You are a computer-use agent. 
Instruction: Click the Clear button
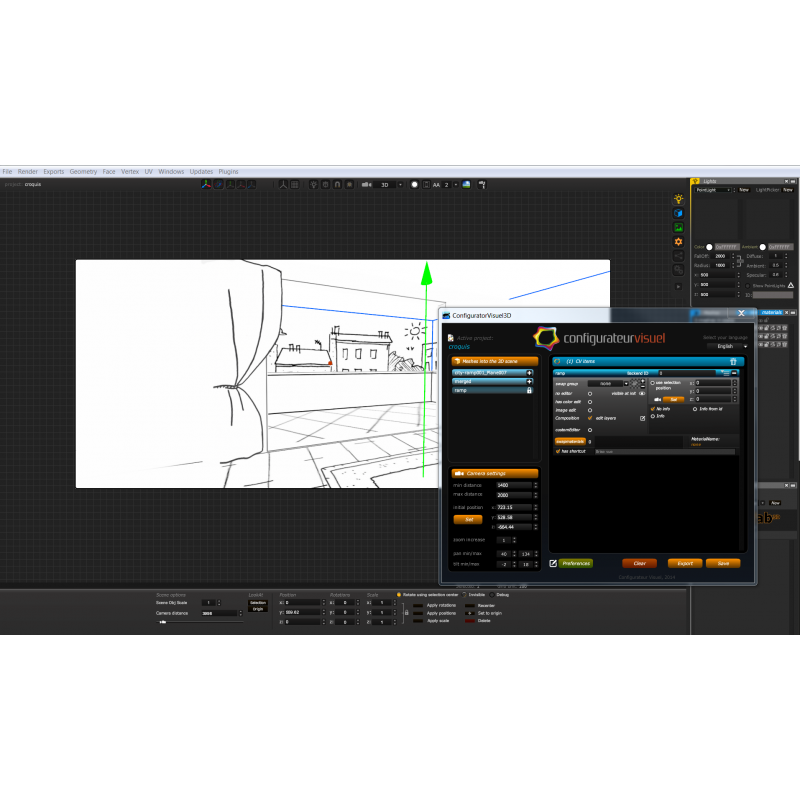coord(640,563)
